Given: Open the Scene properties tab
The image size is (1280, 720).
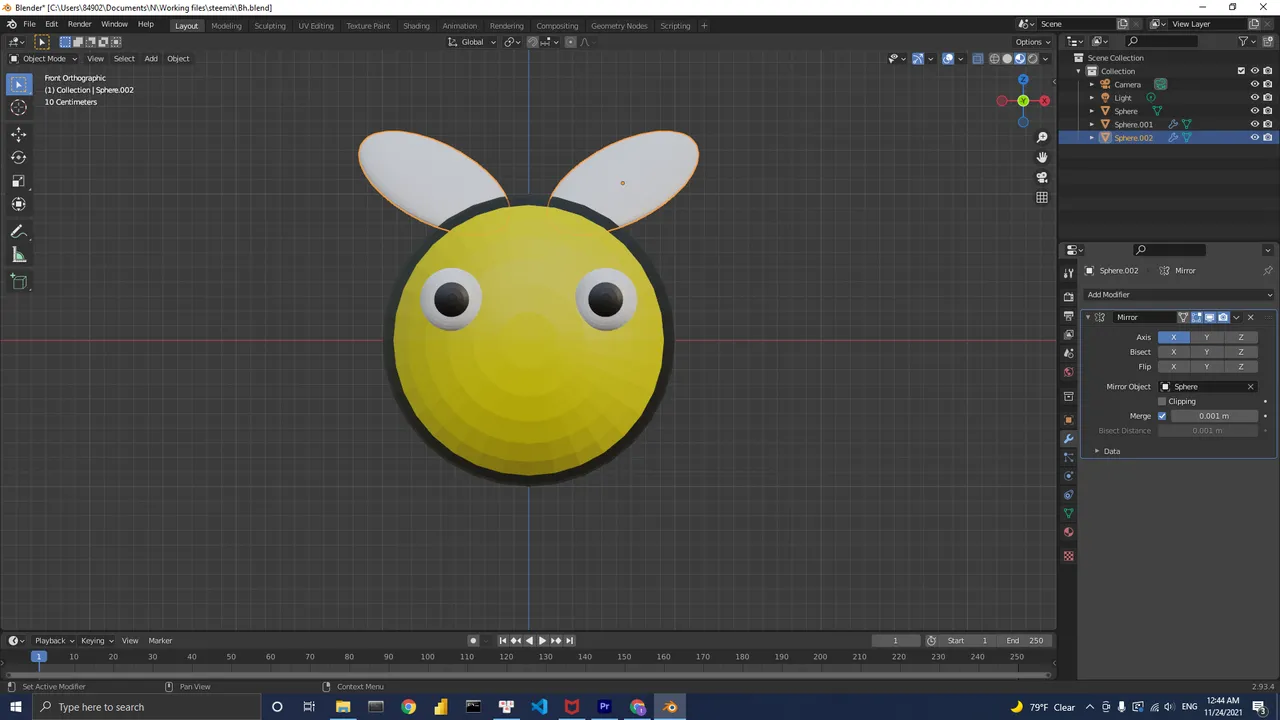Looking at the screenshot, I should (x=1068, y=353).
